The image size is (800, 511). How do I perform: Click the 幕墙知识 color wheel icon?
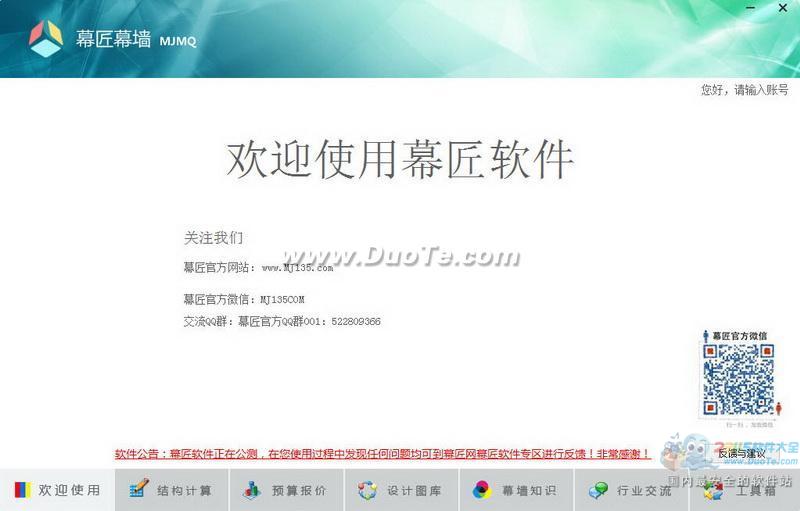[482, 490]
